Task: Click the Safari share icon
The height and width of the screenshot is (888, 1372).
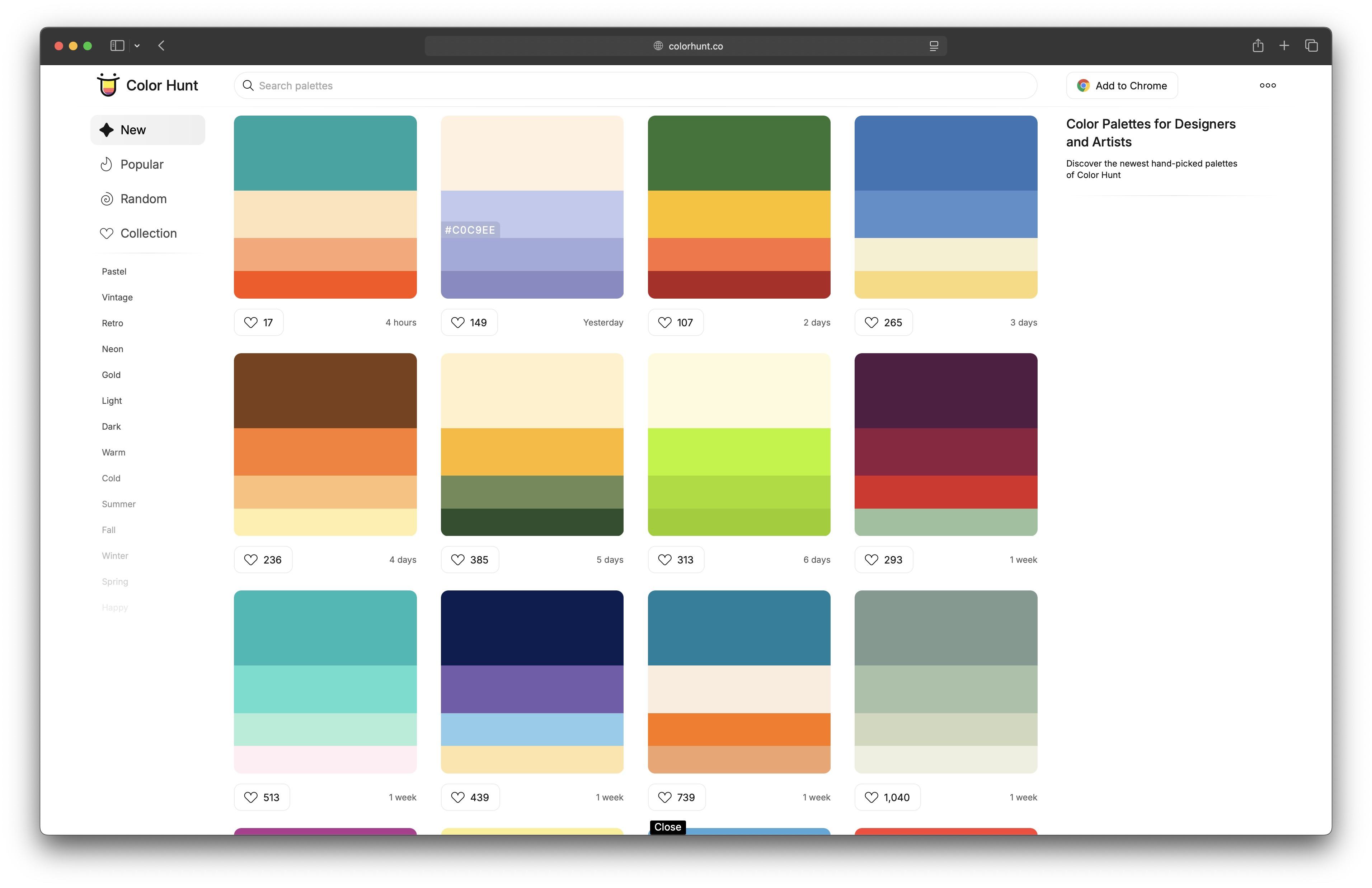Action: (1257, 46)
